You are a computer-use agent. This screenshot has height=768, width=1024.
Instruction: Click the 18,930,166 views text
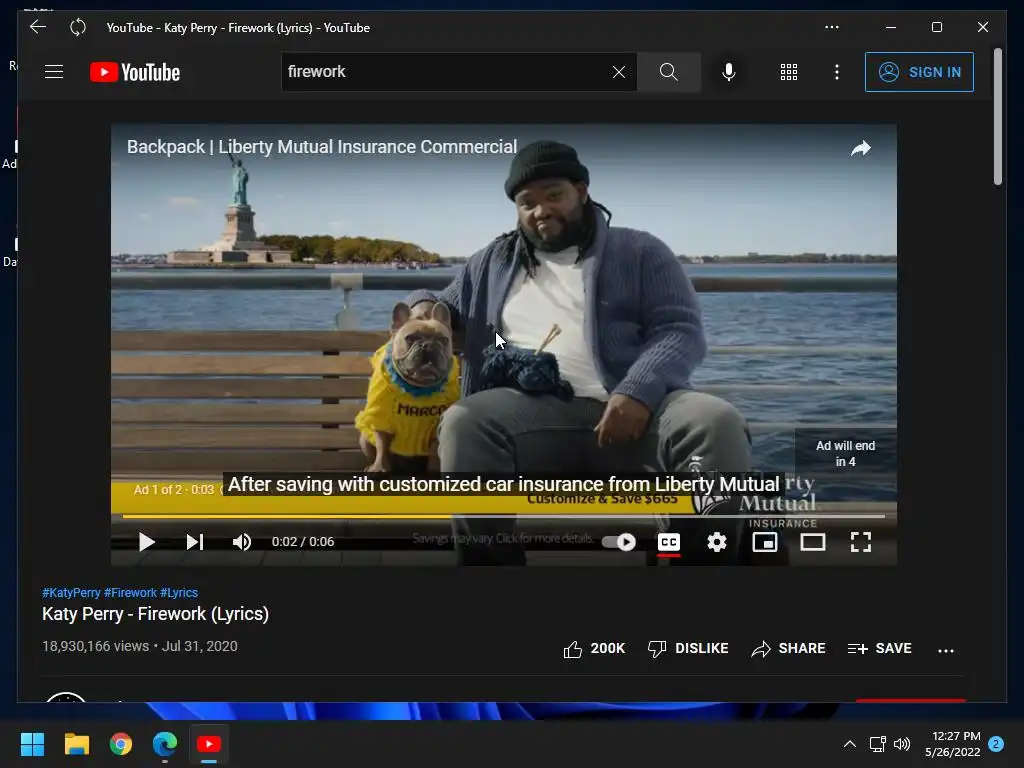point(95,646)
